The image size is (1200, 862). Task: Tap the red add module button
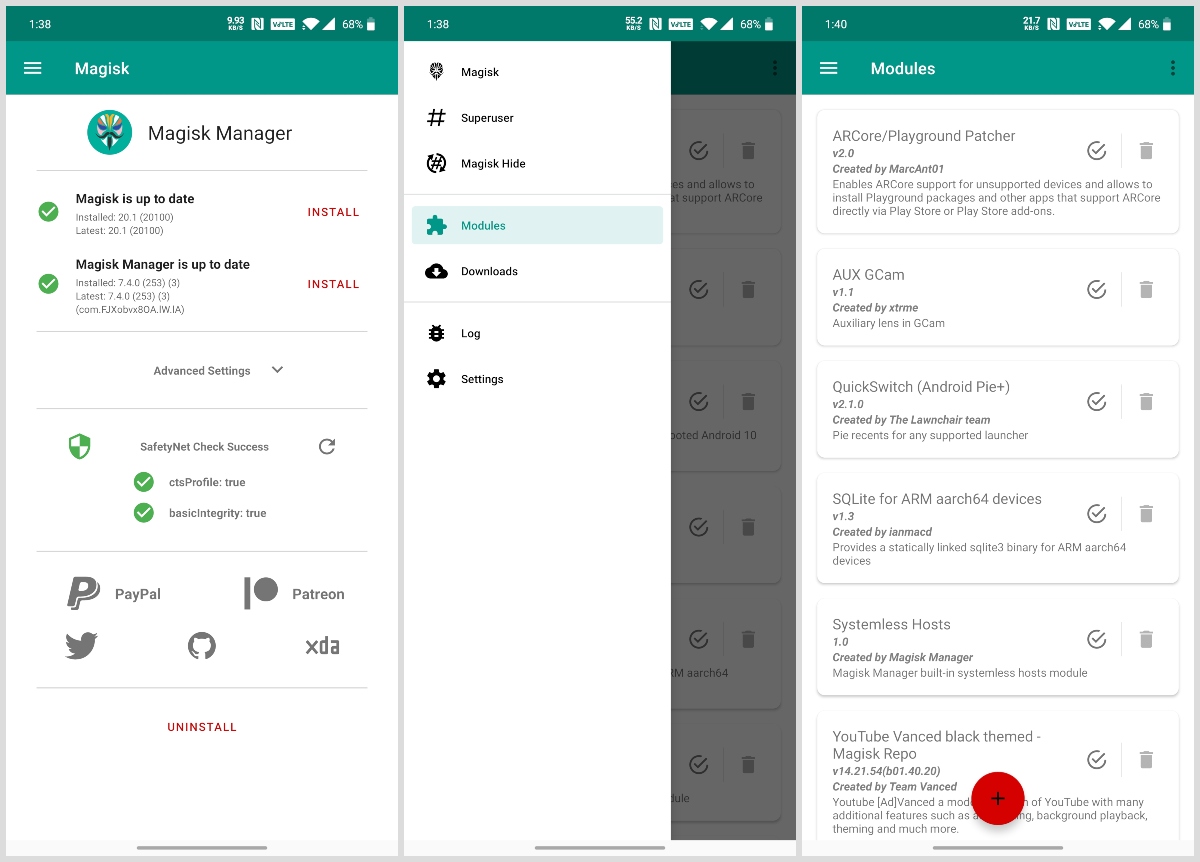[997, 798]
